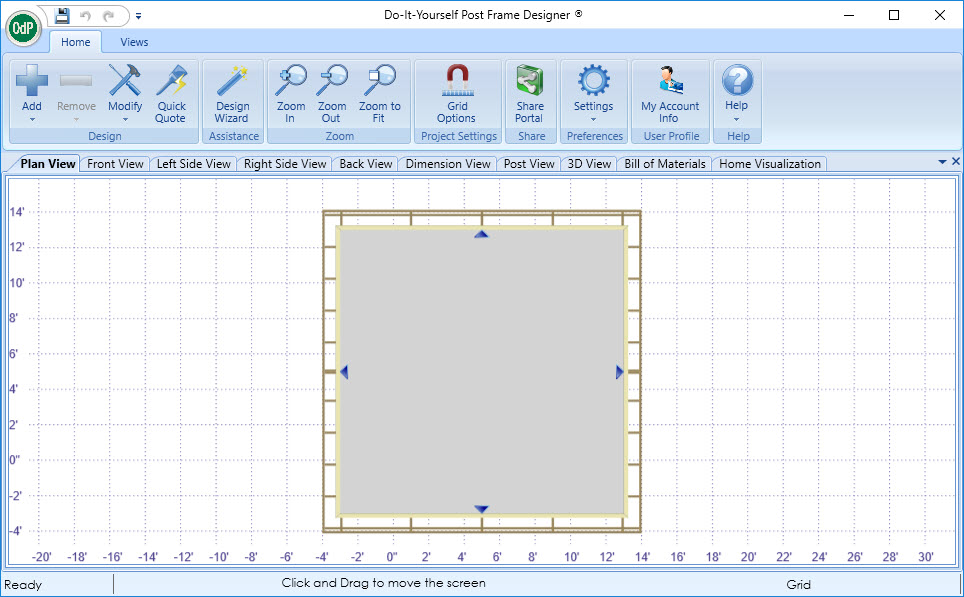
Task: Click the 'Click and Drag to move the screen' hint
Action: click(x=384, y=583)
